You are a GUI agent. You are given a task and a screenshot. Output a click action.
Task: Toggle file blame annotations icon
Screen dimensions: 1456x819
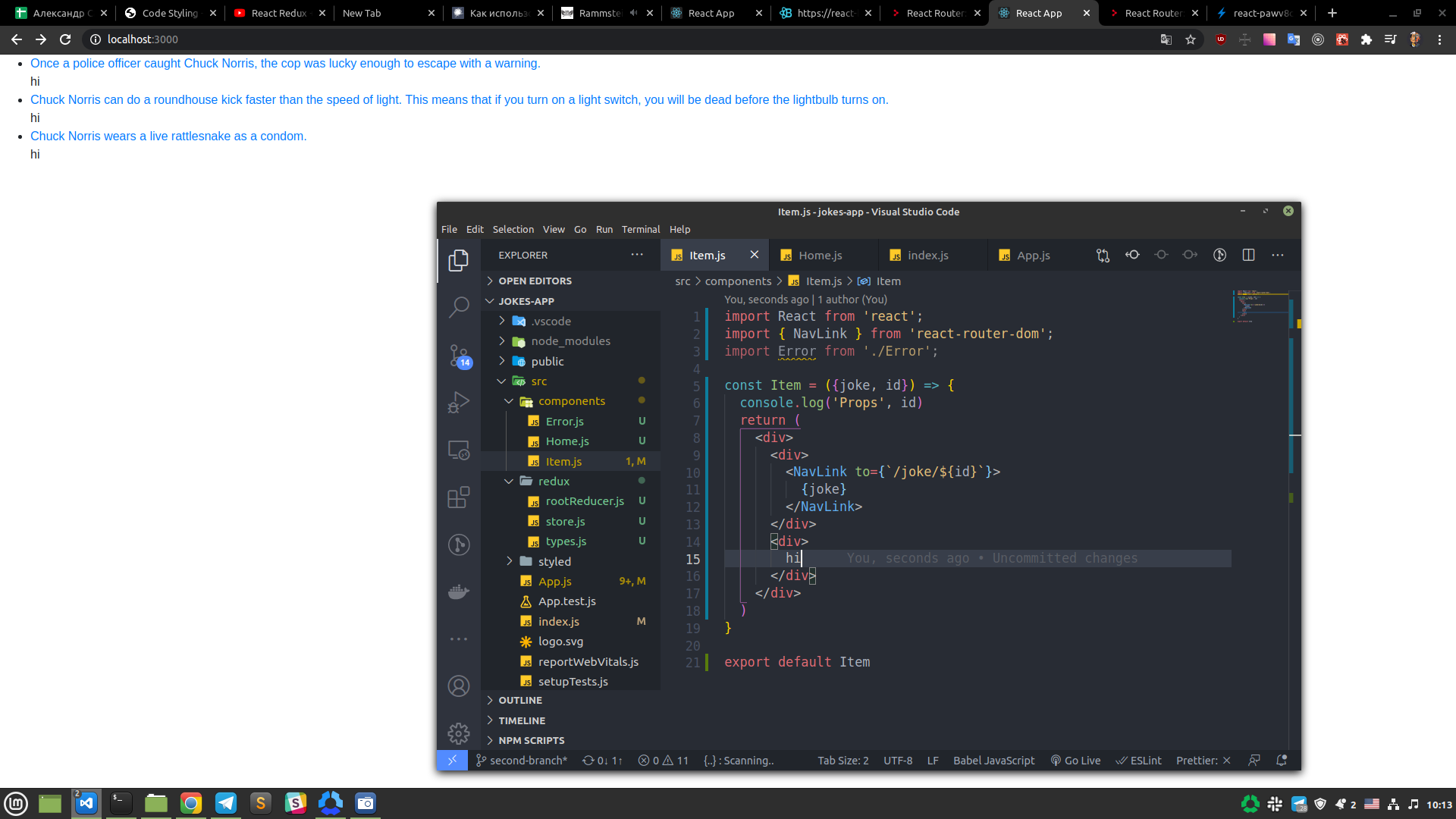coord(1219,256)
